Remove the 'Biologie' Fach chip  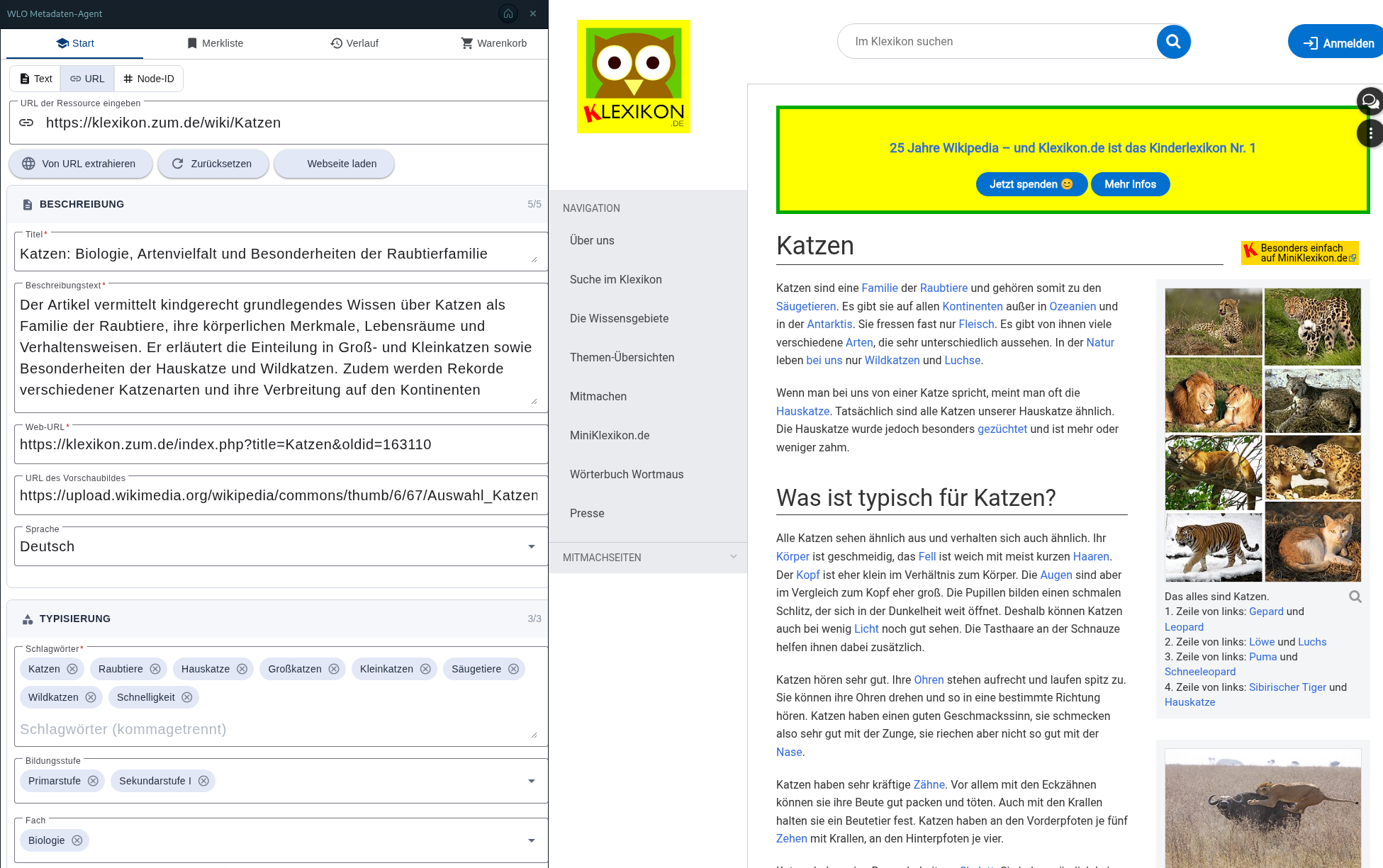pos(76,840)
